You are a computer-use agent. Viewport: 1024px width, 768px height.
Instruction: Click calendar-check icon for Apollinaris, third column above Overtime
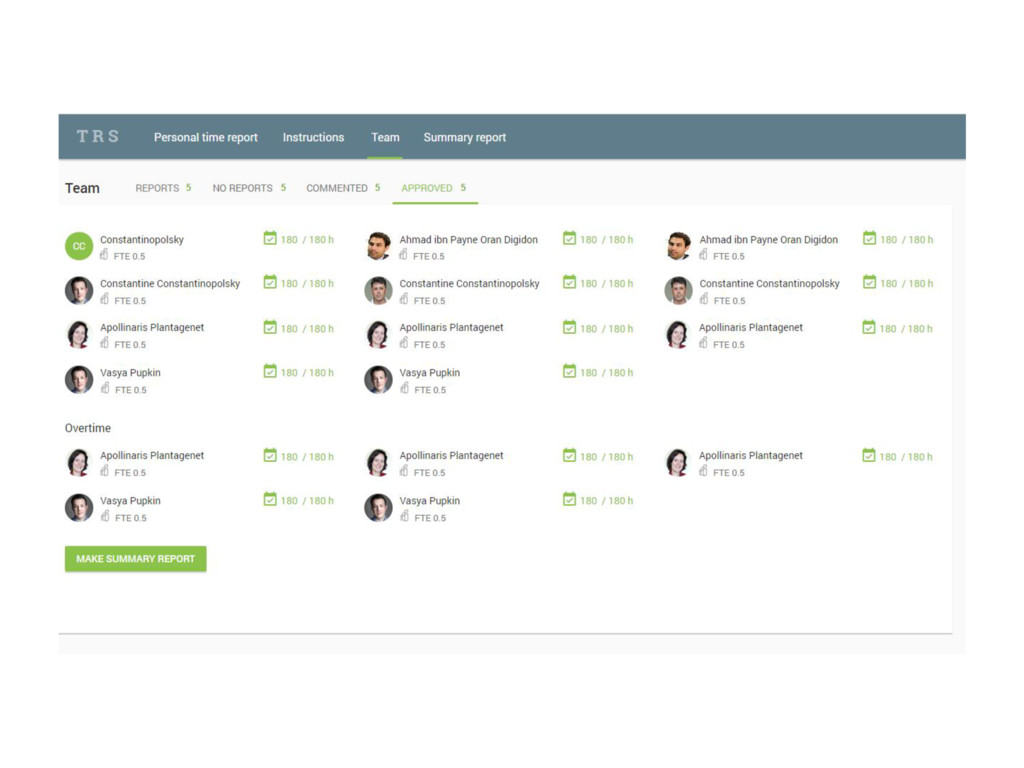(869, 327)
